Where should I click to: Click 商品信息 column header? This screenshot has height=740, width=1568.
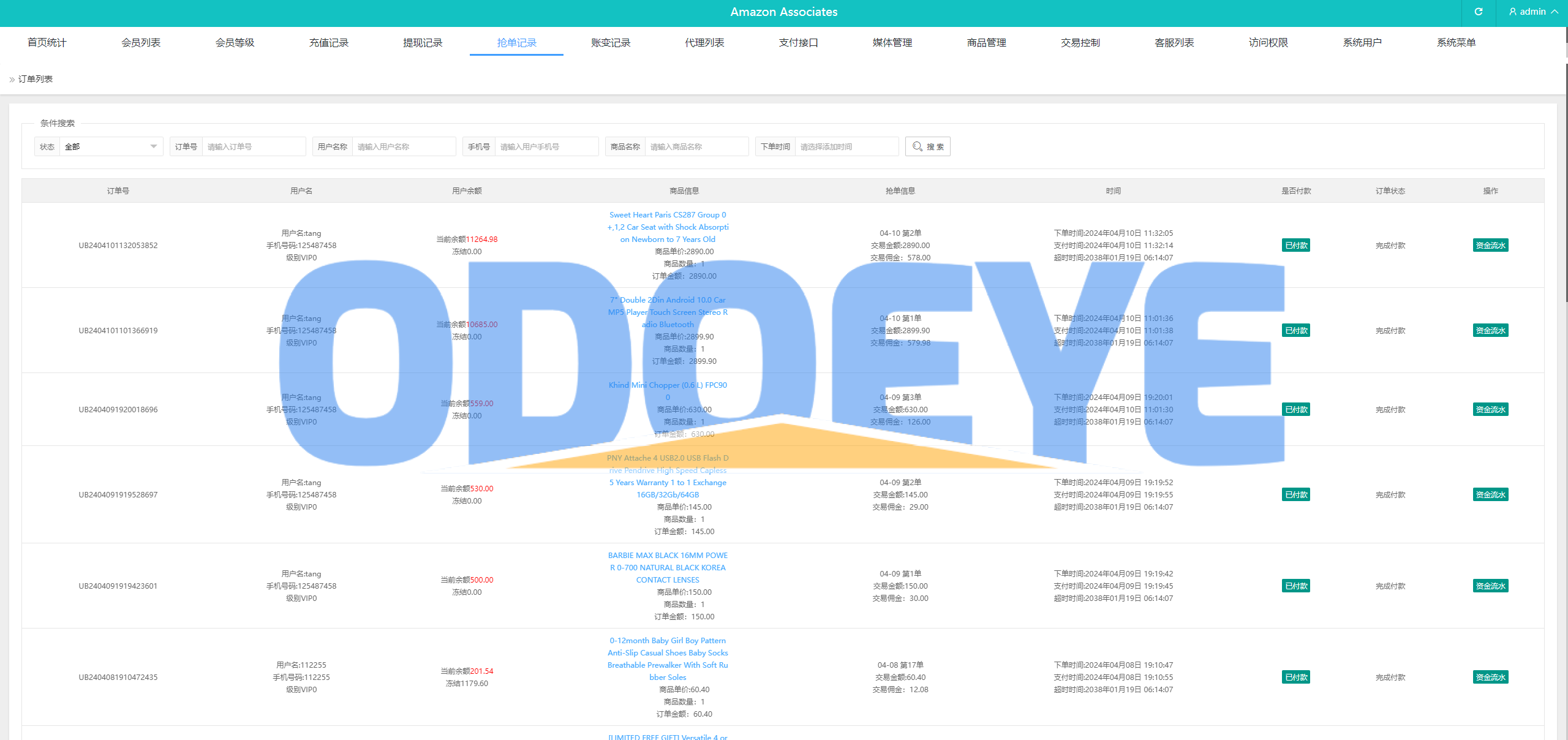click(x=684, y=191)
